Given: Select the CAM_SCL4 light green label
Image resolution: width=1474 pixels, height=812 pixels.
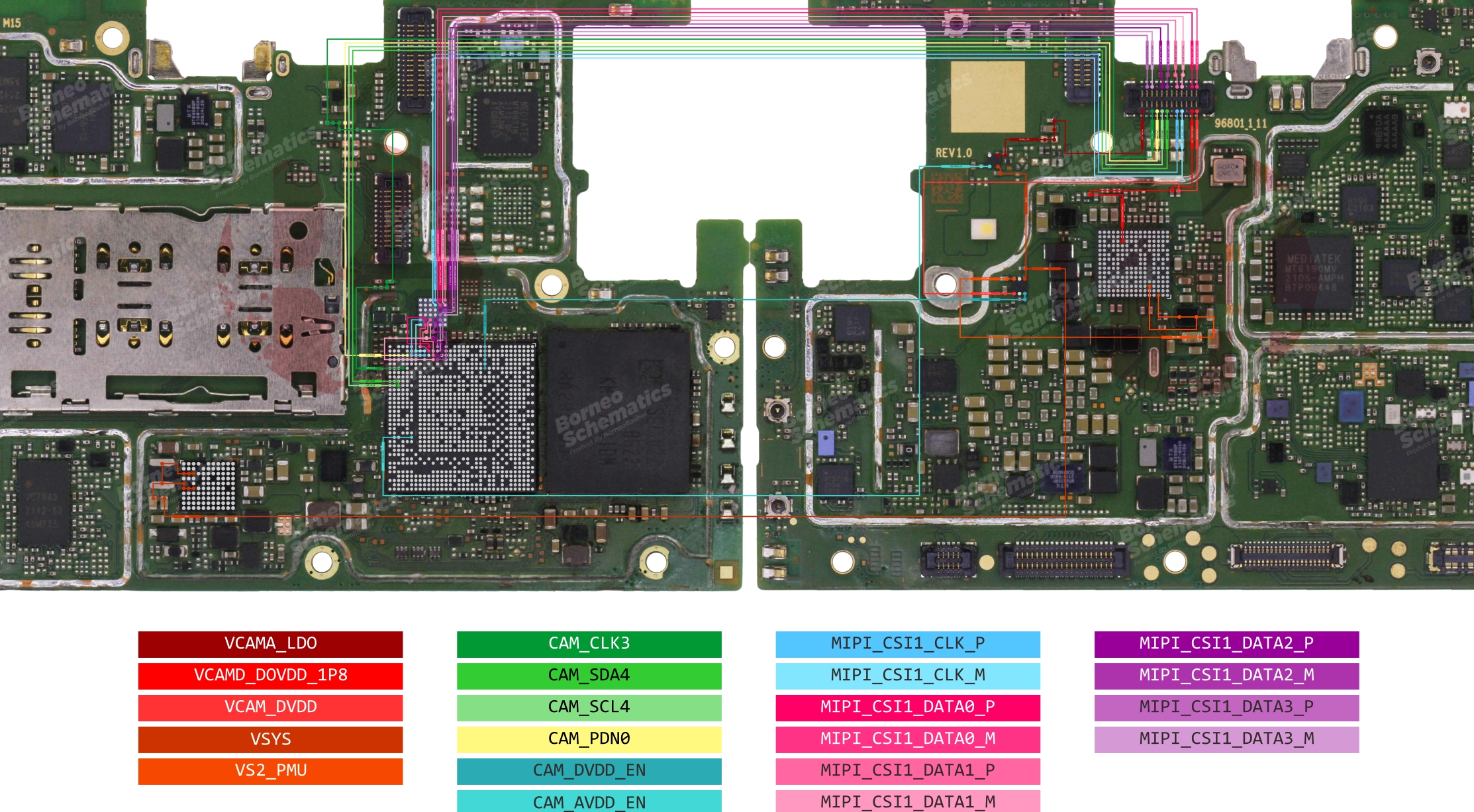Looking at the screenshot, I should coord(589,707).
